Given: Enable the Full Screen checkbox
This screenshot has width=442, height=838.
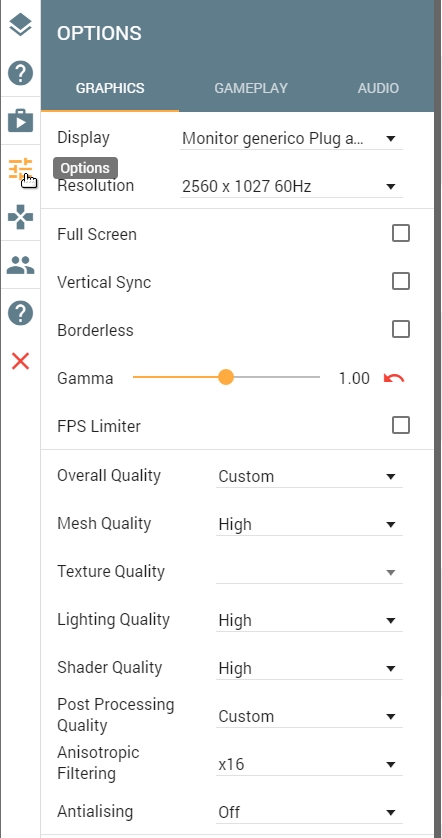Looking at the screenshot, I should coord(401,234).
